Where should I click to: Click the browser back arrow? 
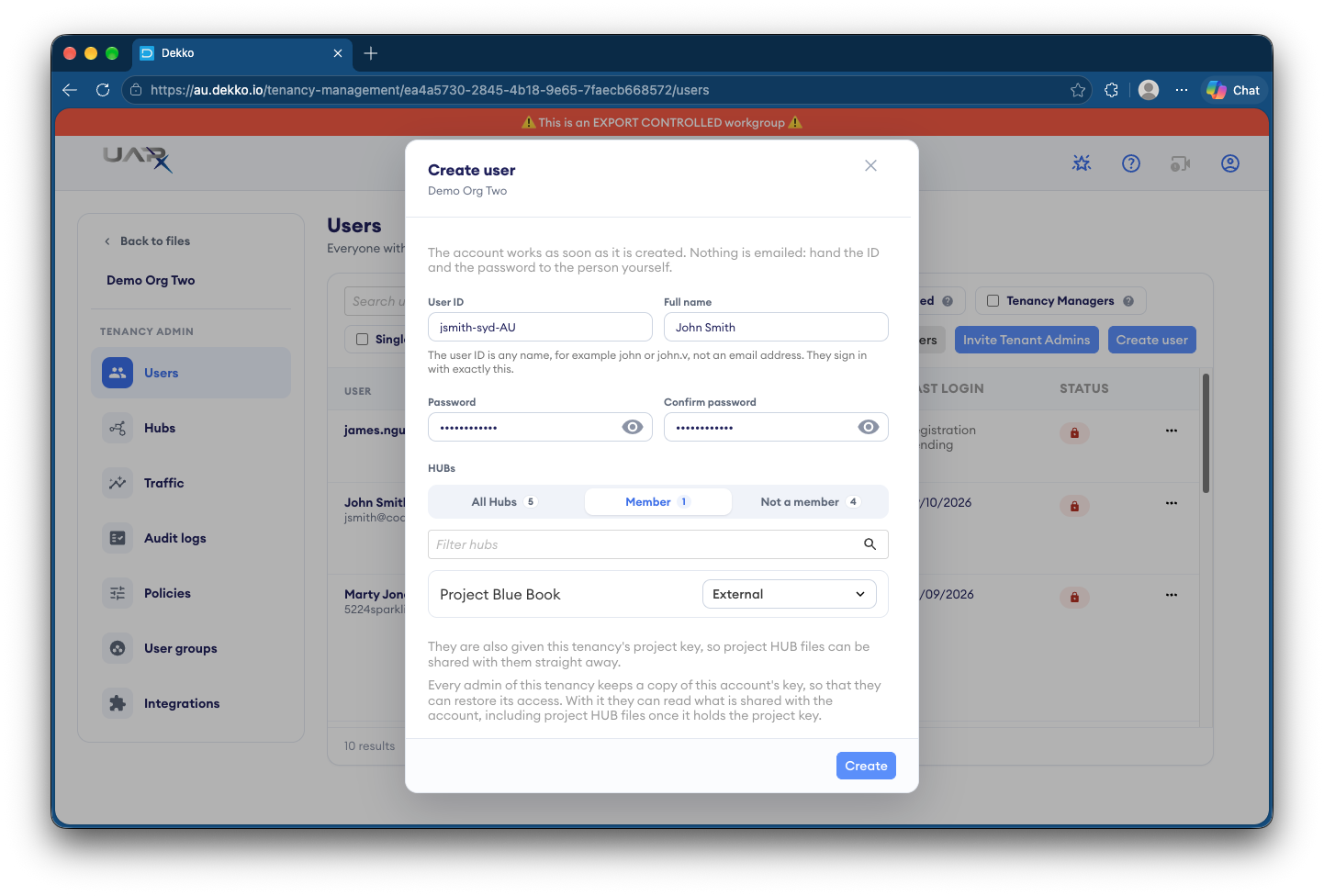70,90
